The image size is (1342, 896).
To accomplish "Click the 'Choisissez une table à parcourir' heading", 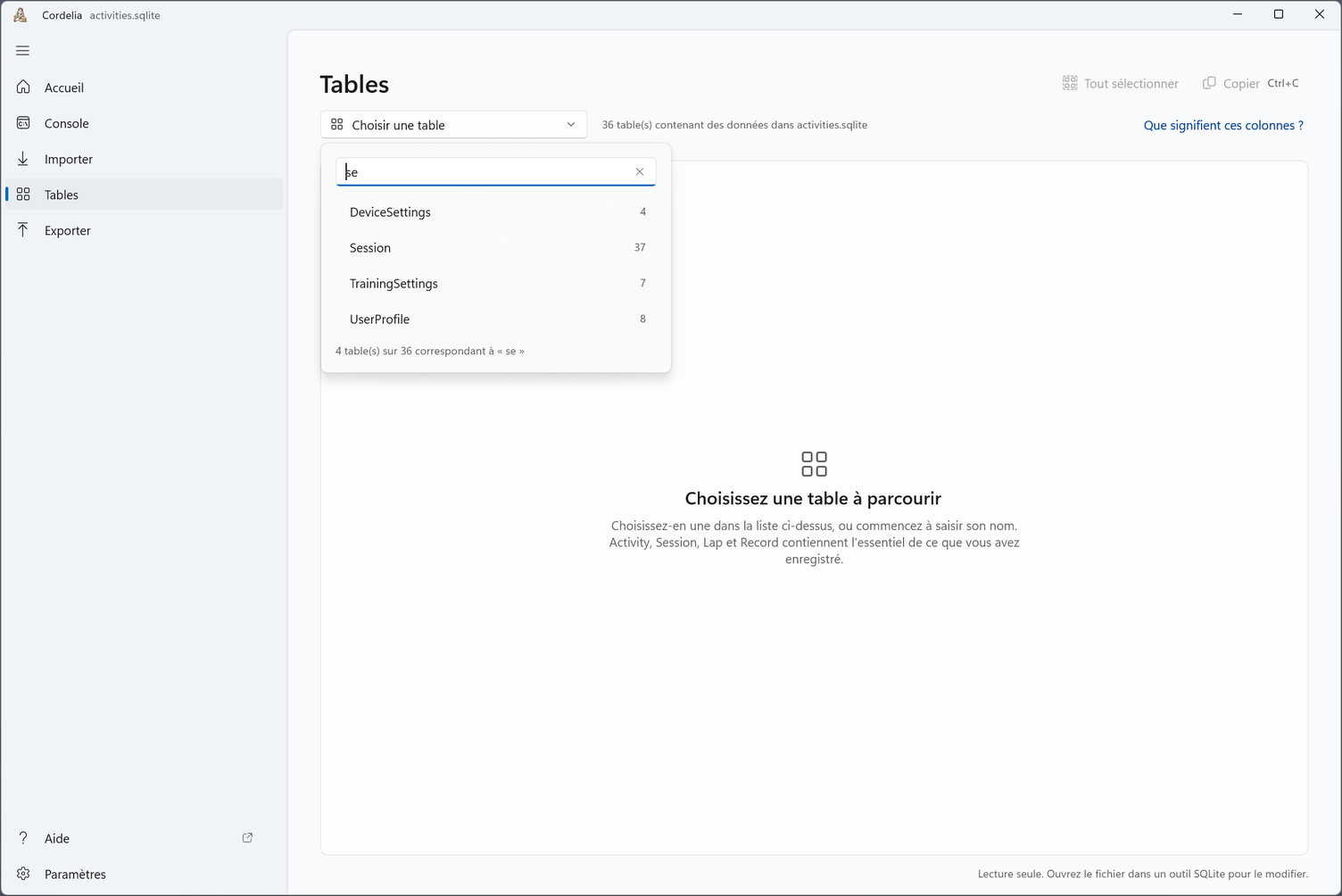I will pyautogui.click(x=813, y=498).
